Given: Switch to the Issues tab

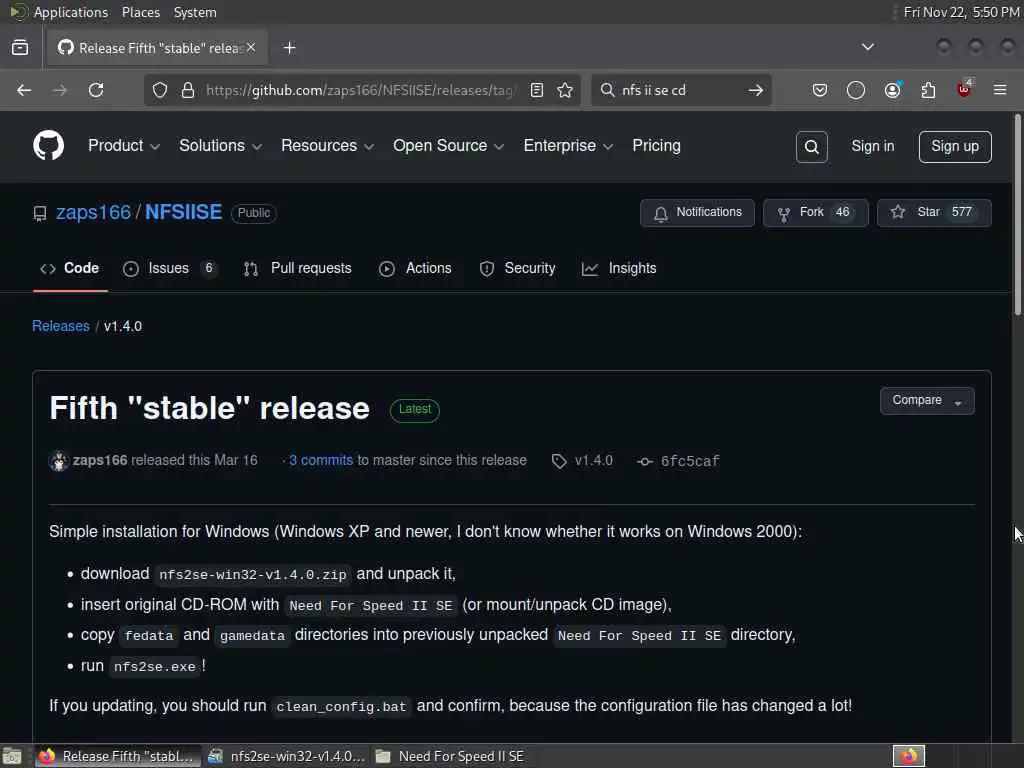Looking at the screenshot, I should pyautogui.click(x=170, y=268).
